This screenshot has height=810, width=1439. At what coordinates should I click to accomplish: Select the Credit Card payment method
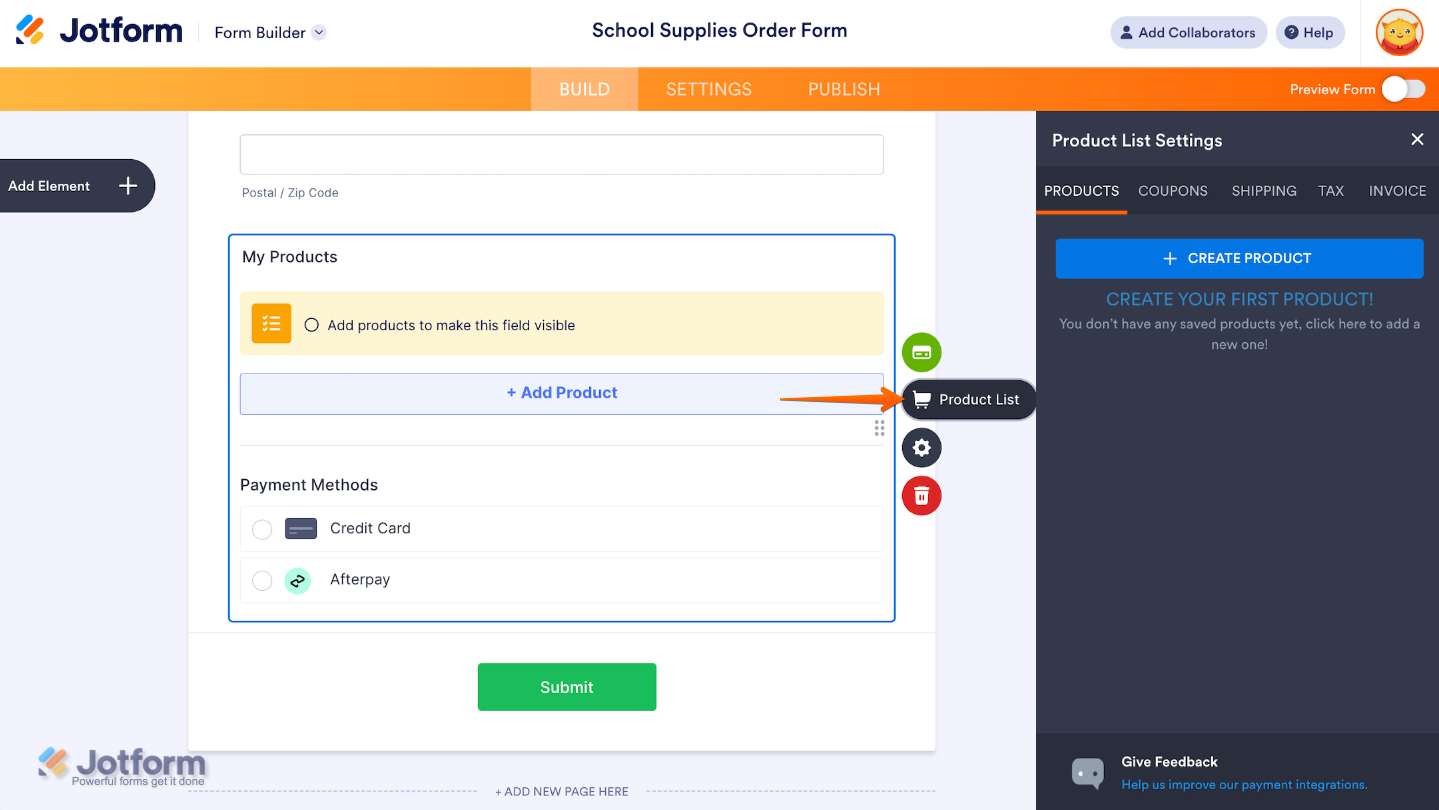point(262,529)
